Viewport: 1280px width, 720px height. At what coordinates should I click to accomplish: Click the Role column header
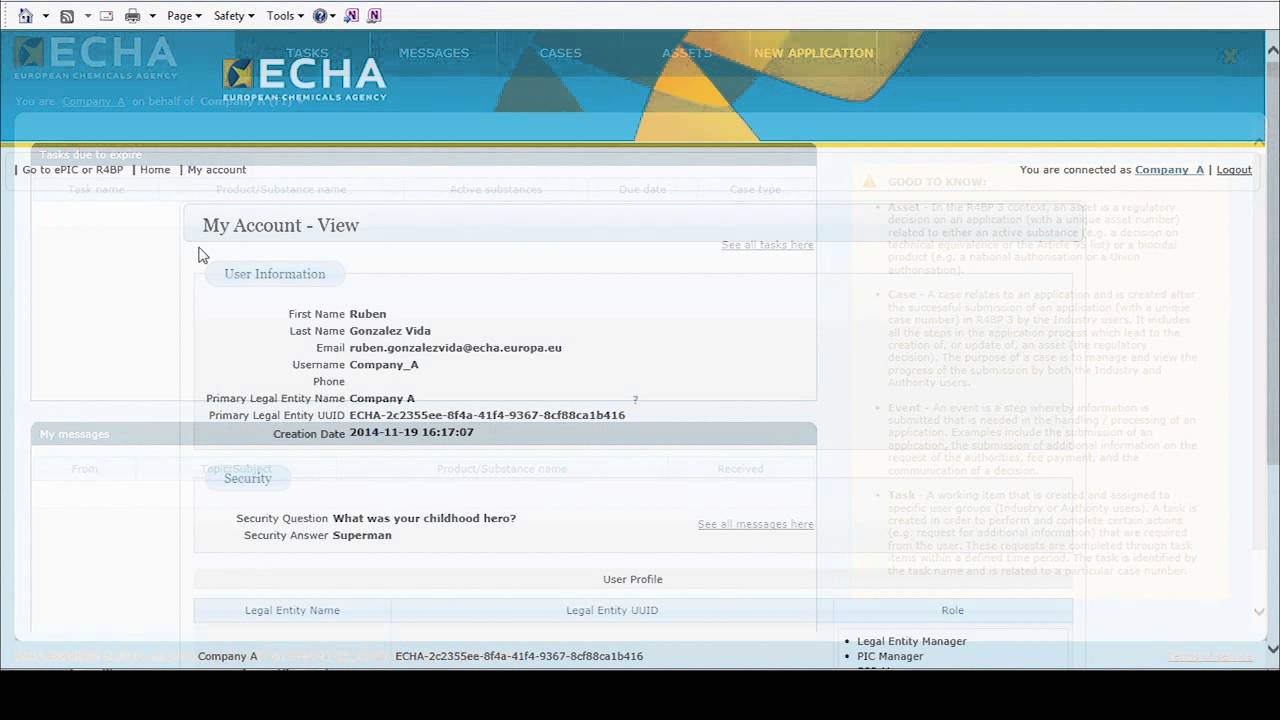(952, 610)
